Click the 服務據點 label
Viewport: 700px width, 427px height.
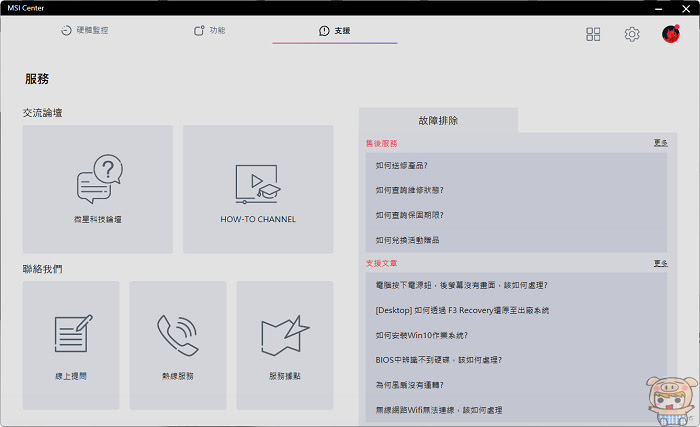click(285, 376)
